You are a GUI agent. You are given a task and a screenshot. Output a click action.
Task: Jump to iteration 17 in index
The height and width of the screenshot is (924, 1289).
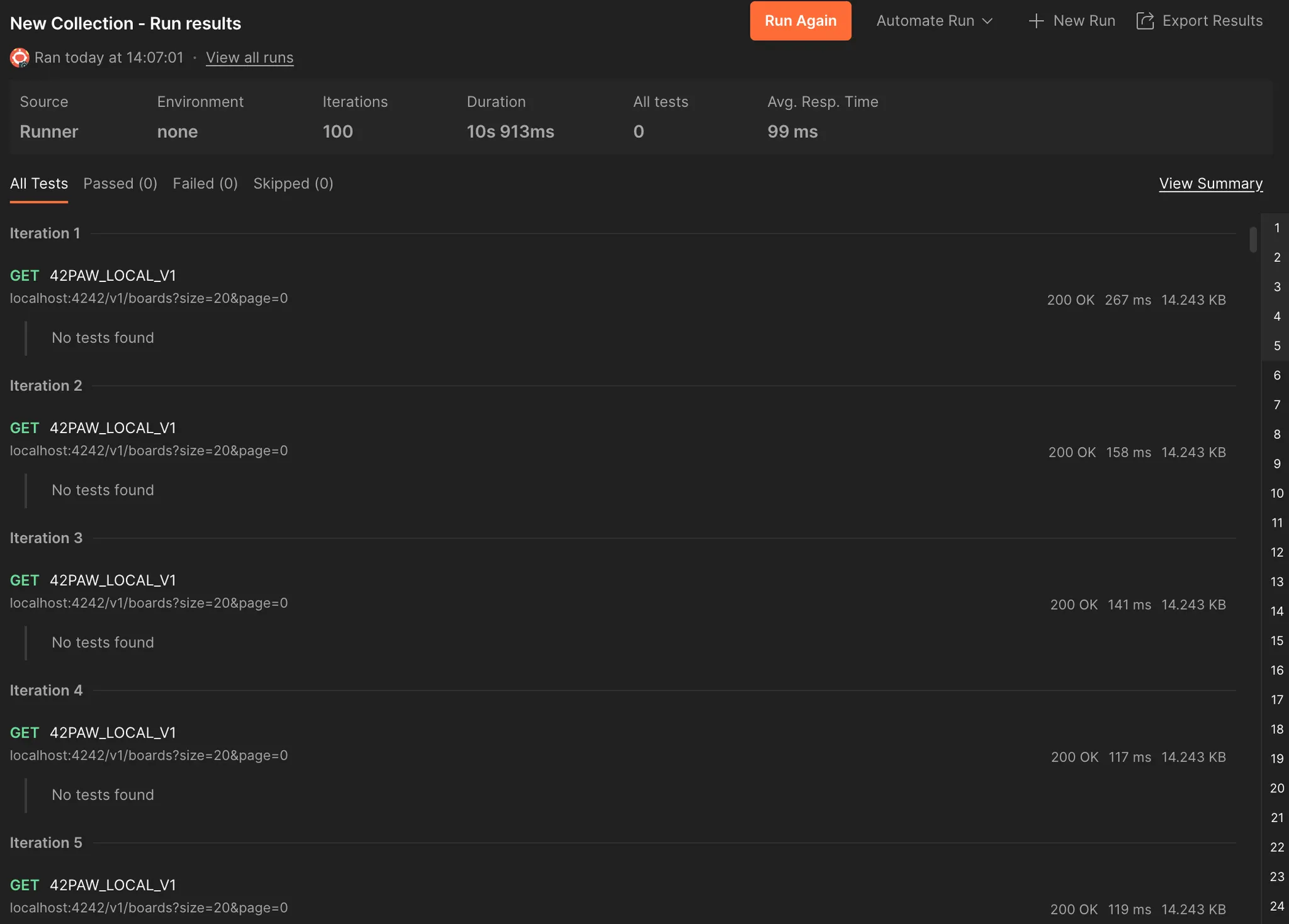click(x=1276, y=699)
